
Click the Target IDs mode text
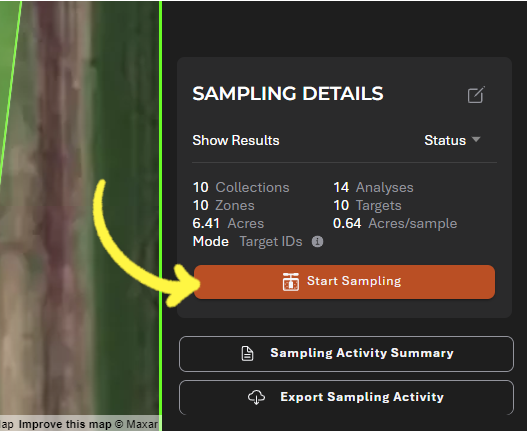271,241
